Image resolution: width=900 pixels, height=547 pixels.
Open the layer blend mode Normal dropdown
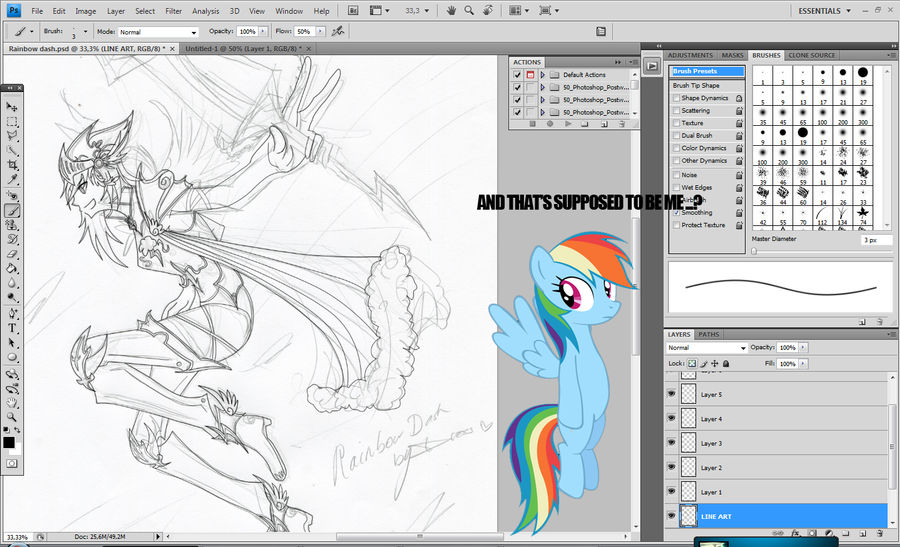(706, 347)
